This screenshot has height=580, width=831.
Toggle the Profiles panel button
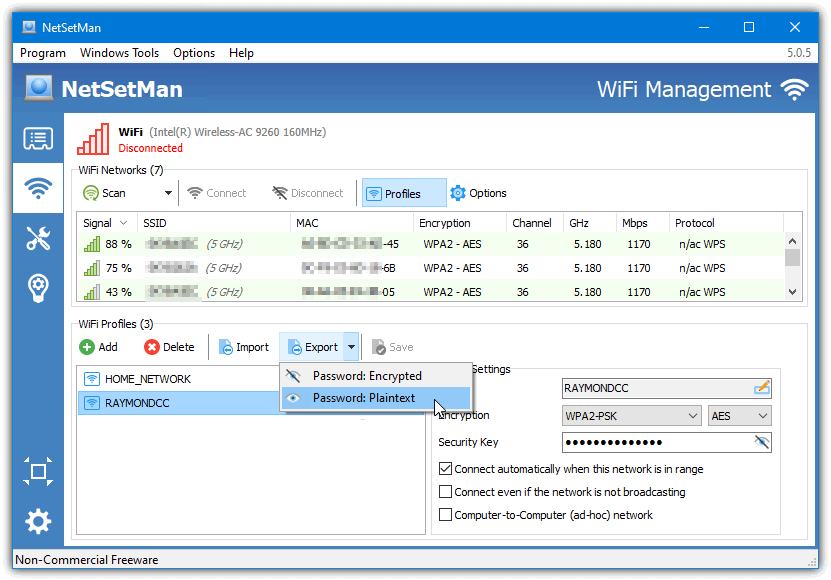point(404,193)
